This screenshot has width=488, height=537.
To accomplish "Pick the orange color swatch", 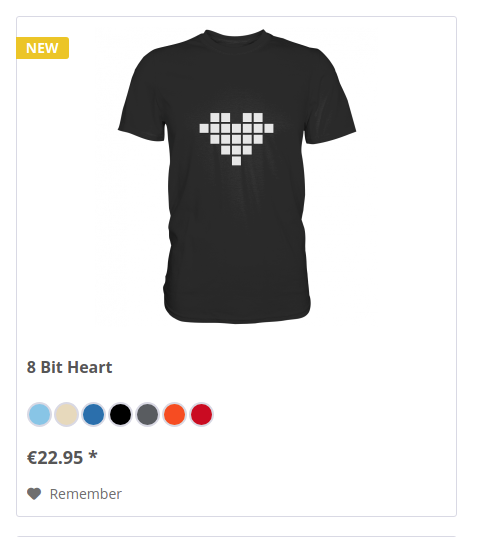I will (175, 414).
